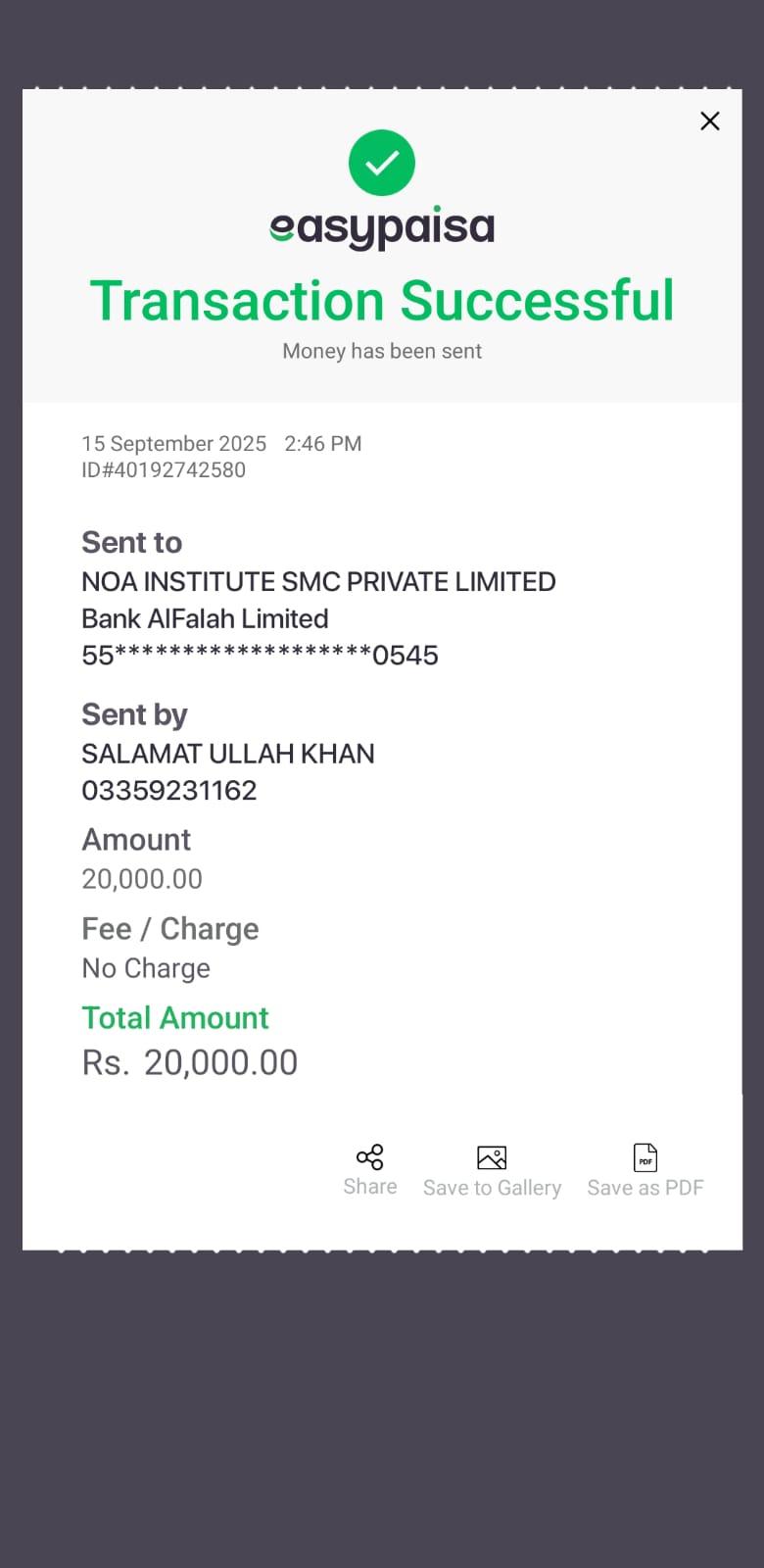764x1568 pixels.
Task: Click the Bank AlFalah Limited line
Action: click(205, 619)
